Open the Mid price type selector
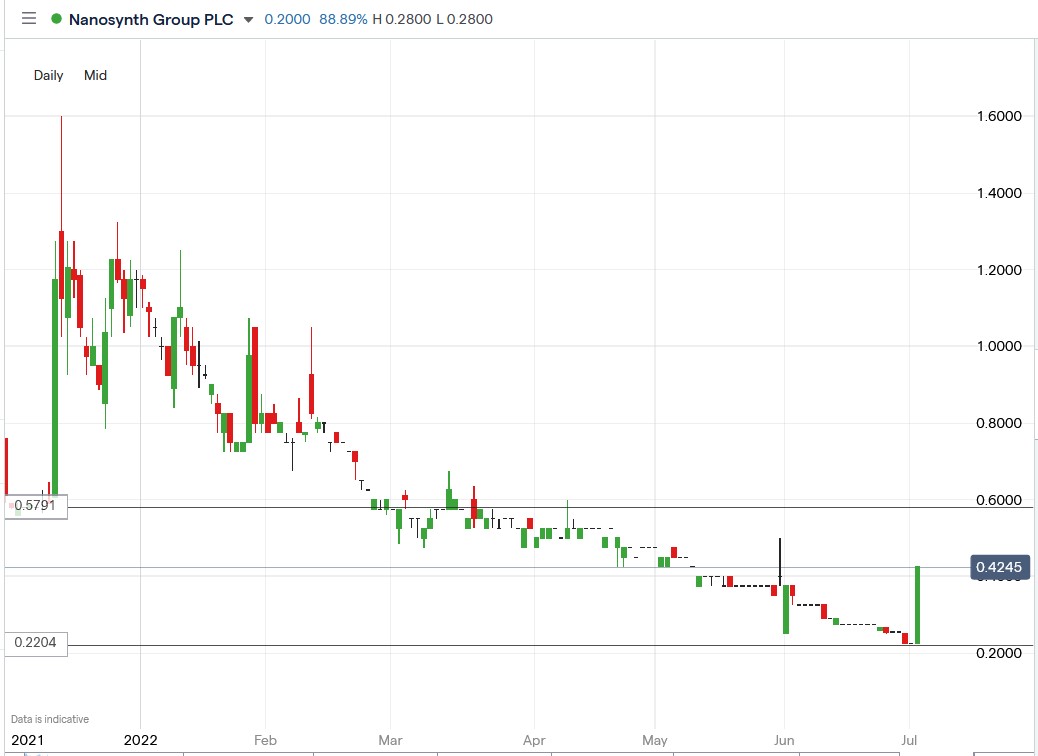This screenshot has height=756, width=1038. coord(95,75)
